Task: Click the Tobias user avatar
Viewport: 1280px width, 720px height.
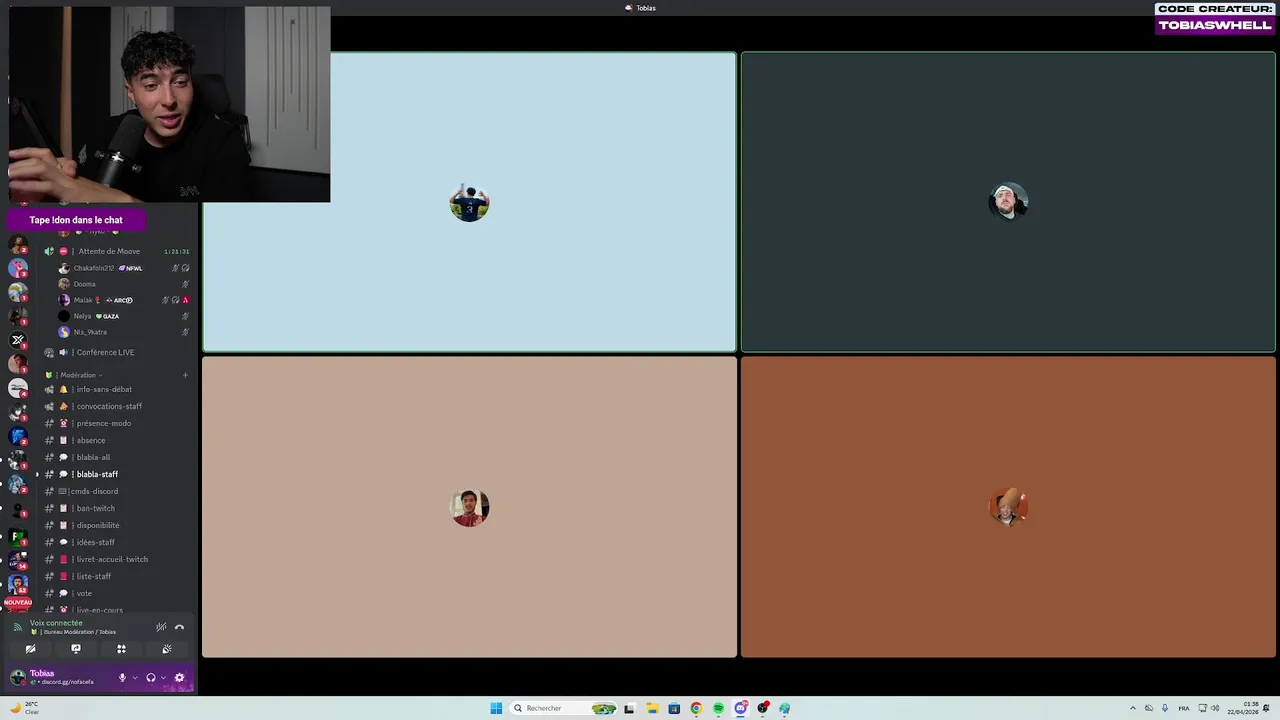Action: pos(17,677)
